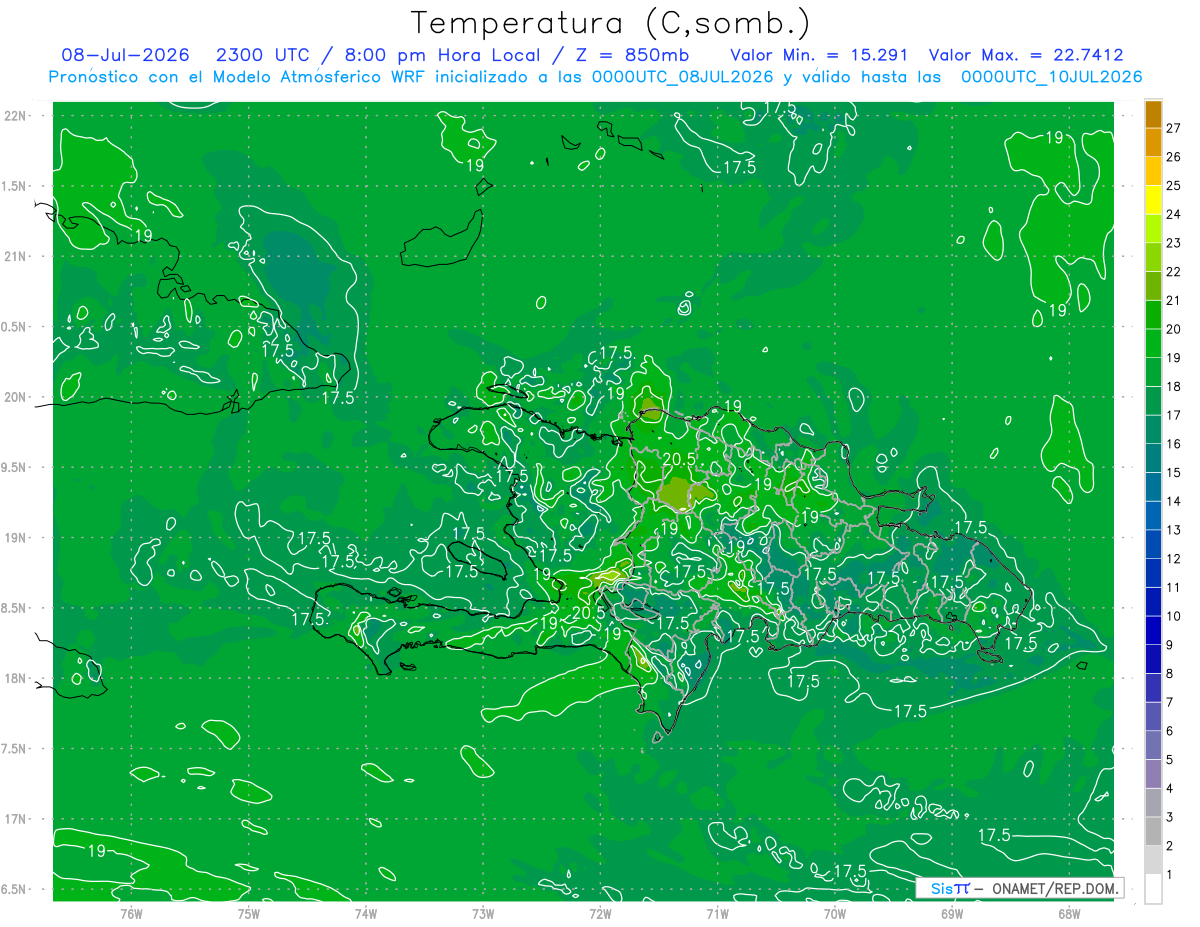
Task: Click the '74W' longitude axis label
Action: click(x=366, y=913)
